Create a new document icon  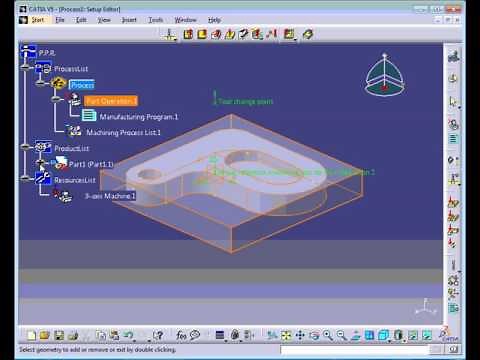tap(31, 335)
